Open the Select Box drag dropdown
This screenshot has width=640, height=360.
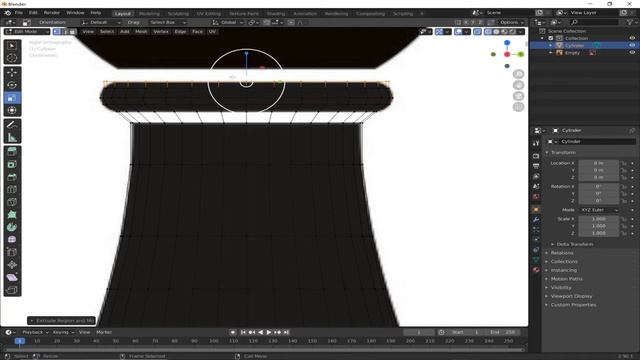click(167, 22)
